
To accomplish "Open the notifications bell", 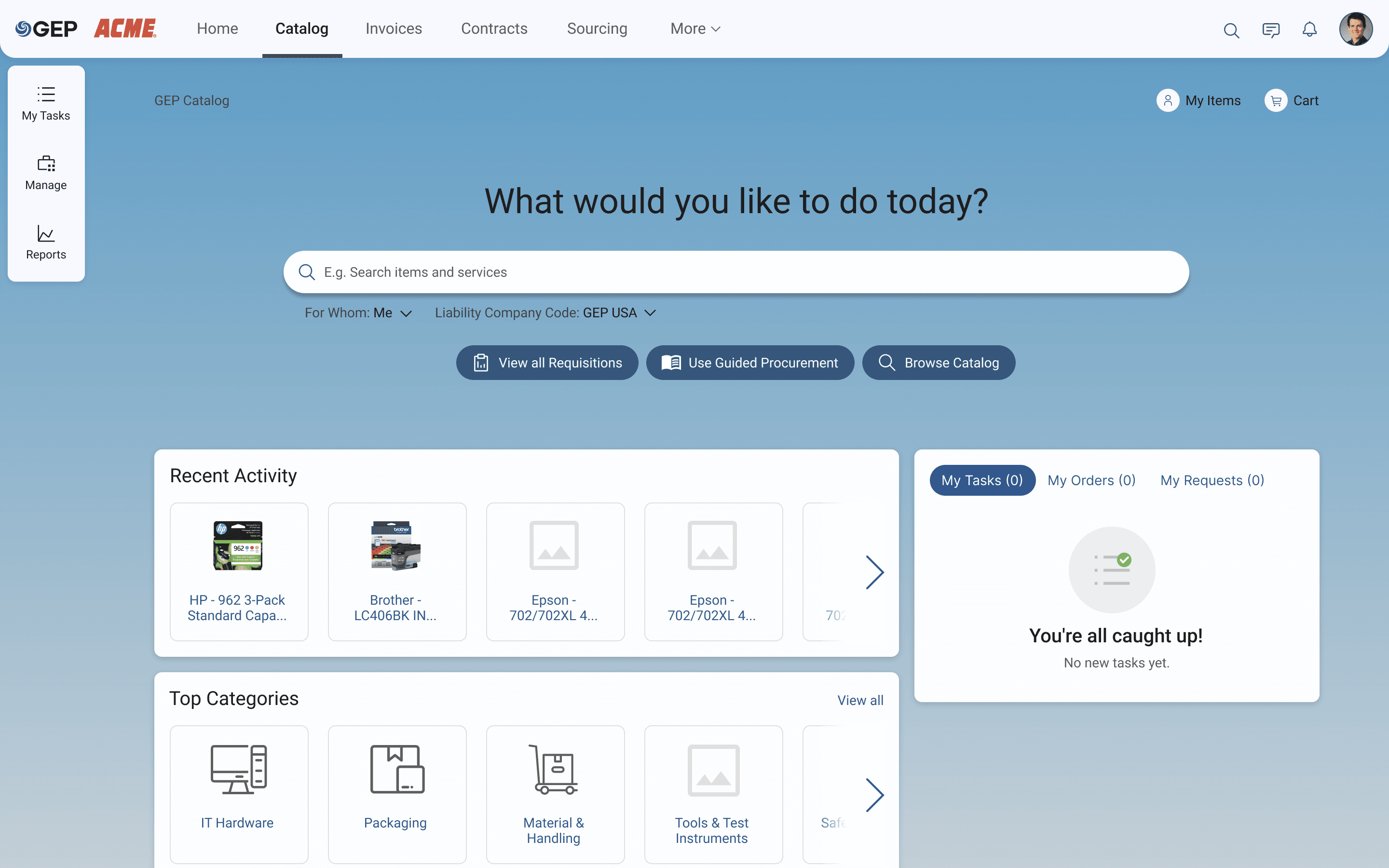I will [x=1309, y=29].
